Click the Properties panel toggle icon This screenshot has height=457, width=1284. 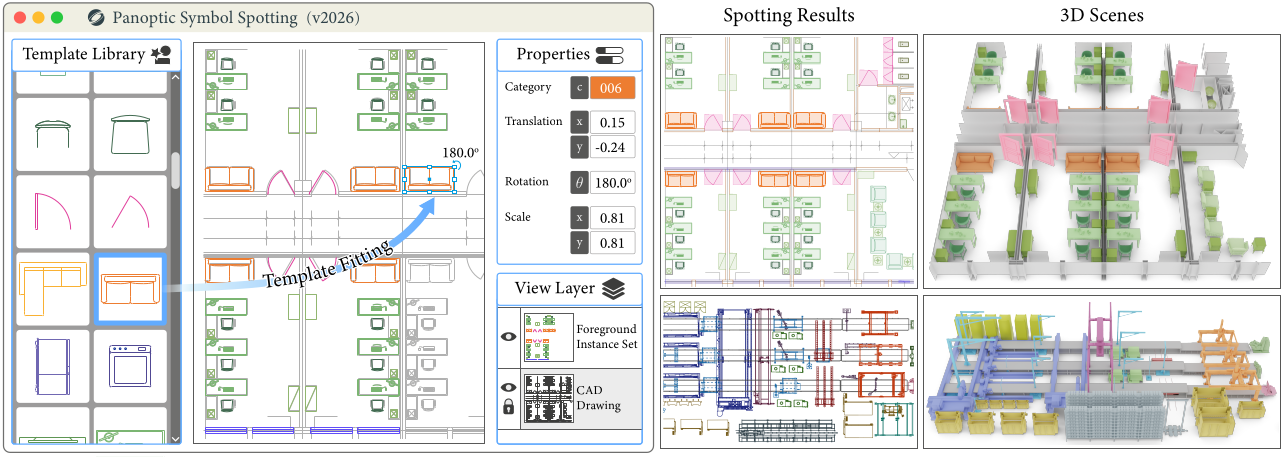(x=608, y=54)
